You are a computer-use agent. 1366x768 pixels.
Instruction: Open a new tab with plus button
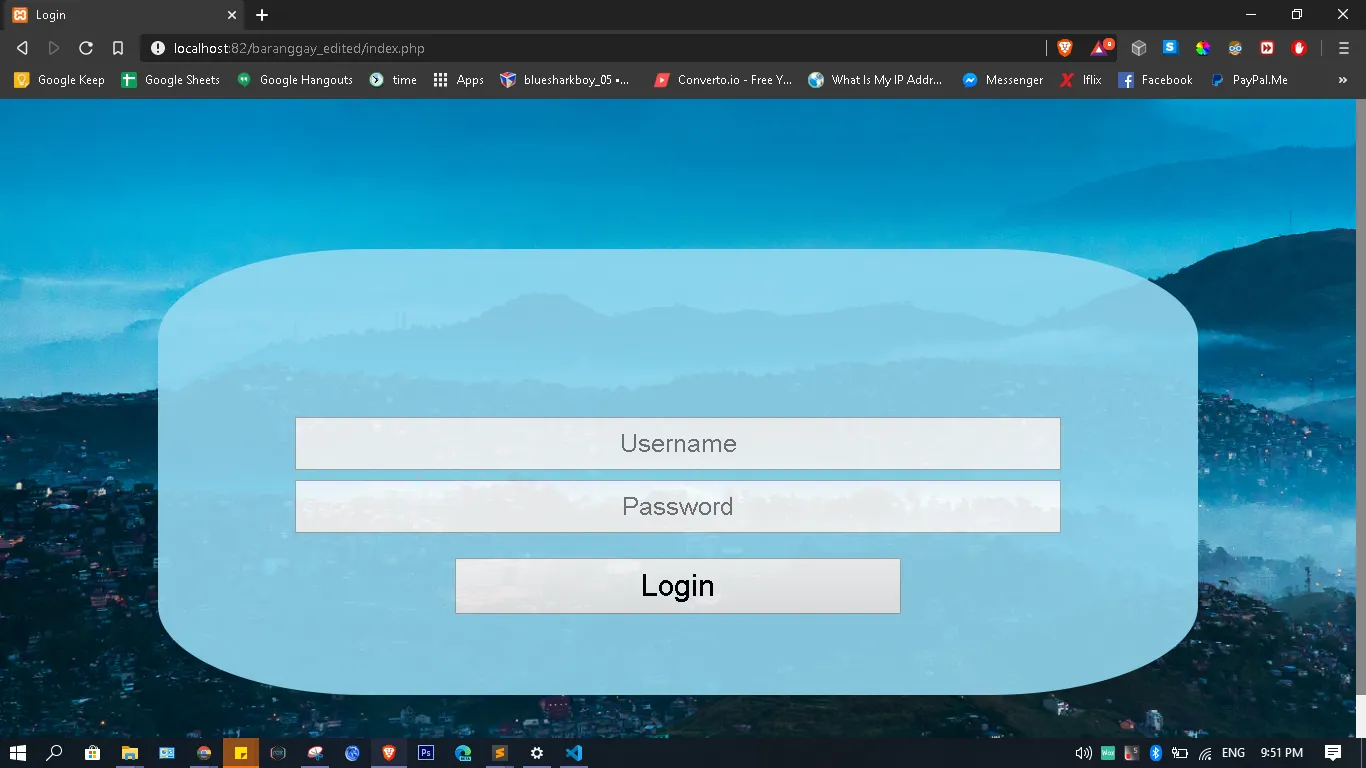tap(262, 15)
